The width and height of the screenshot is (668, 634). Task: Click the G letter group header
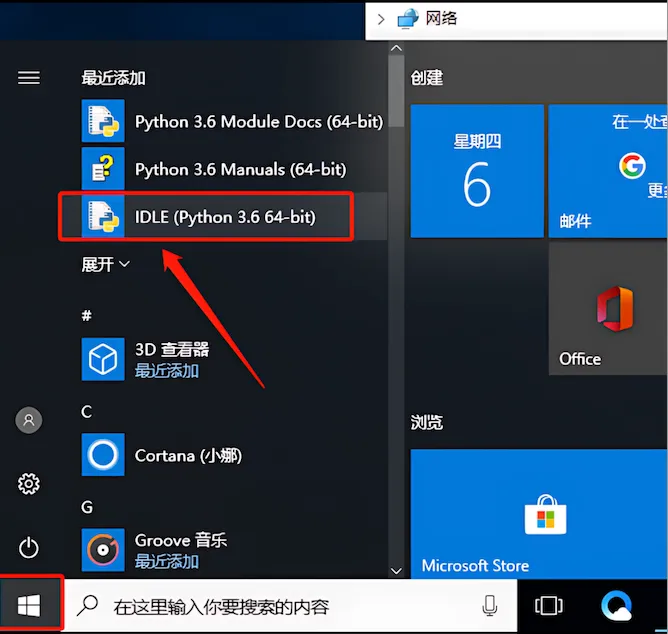87,507
